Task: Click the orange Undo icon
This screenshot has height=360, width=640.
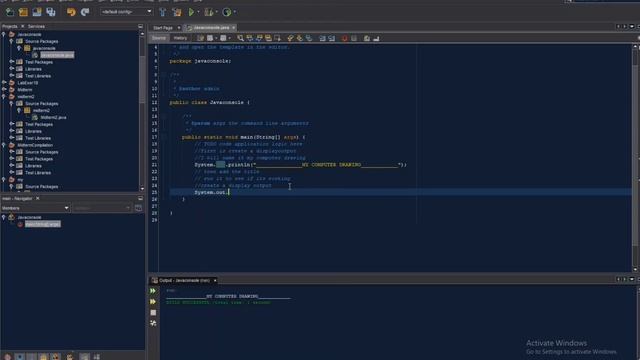Action: (x=71, y=12)
